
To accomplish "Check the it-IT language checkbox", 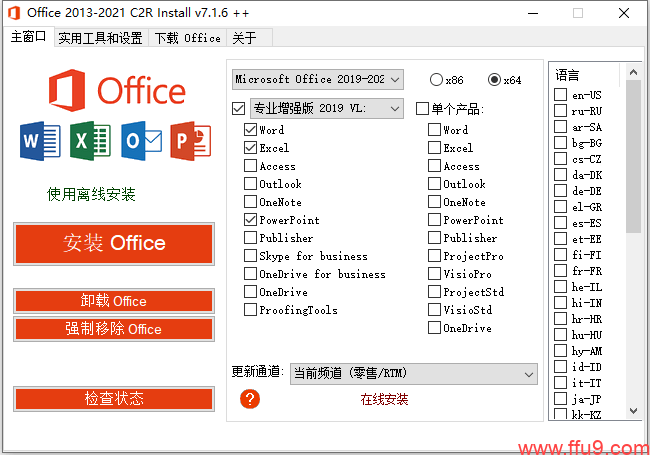I will pyautogui.click(x=560, y=382).
